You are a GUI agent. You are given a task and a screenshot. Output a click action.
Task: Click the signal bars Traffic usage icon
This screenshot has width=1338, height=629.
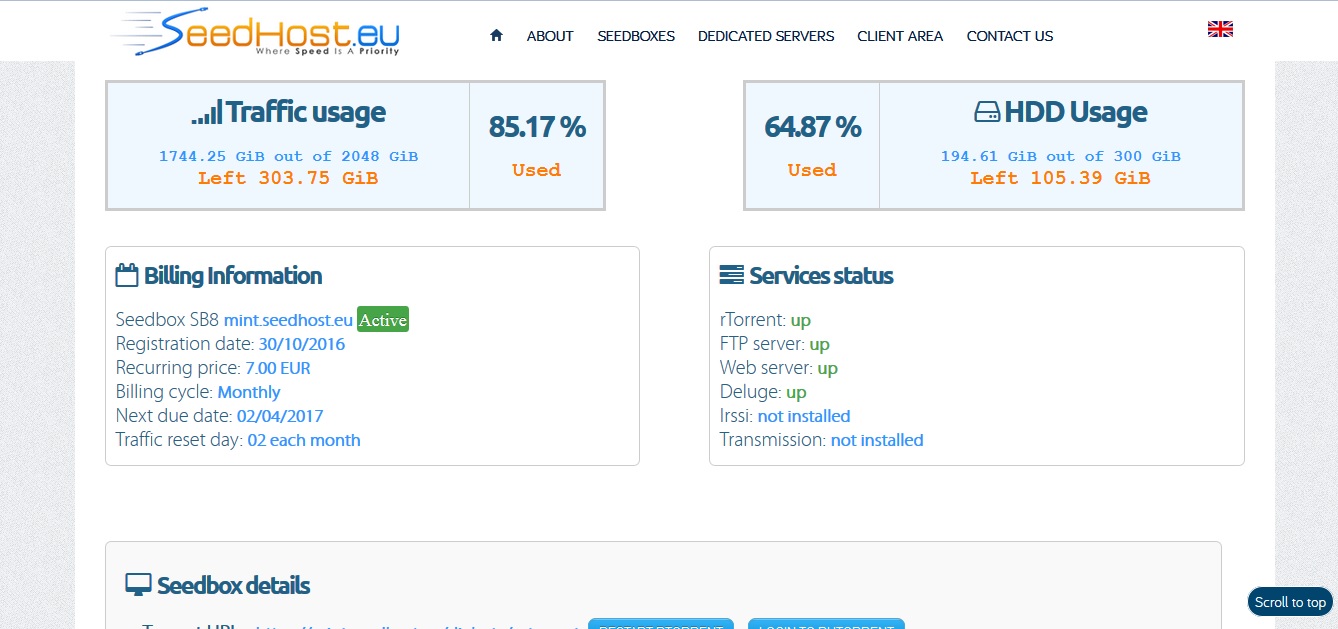[207, 112]
